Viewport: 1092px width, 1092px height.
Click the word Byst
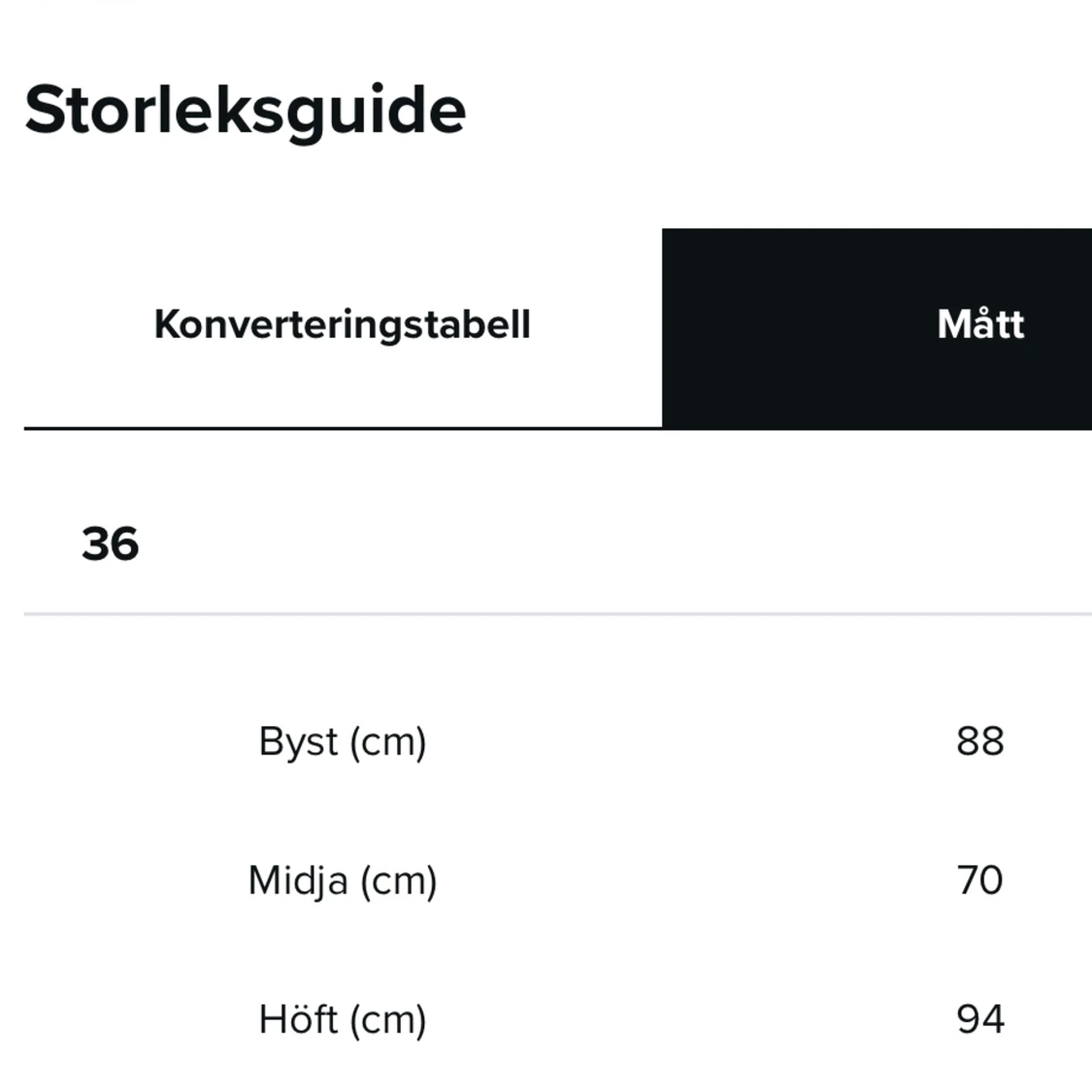tap(298, 743)
